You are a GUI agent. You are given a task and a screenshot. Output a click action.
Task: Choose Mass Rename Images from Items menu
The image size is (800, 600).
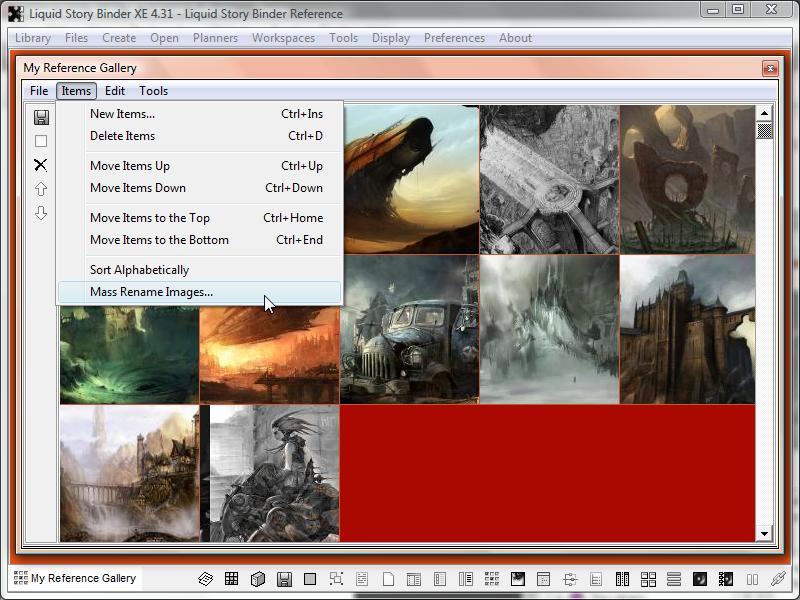tap(151, 292)
